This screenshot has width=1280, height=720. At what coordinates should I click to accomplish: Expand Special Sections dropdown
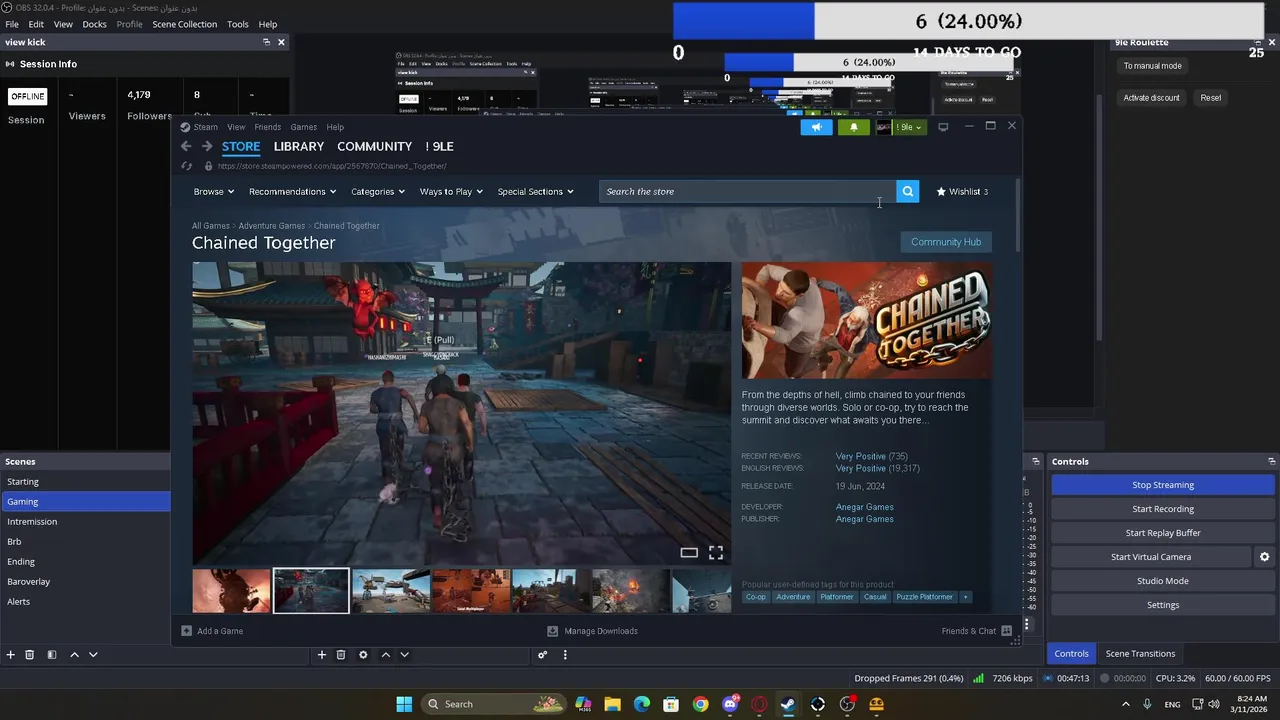(536, 191)
